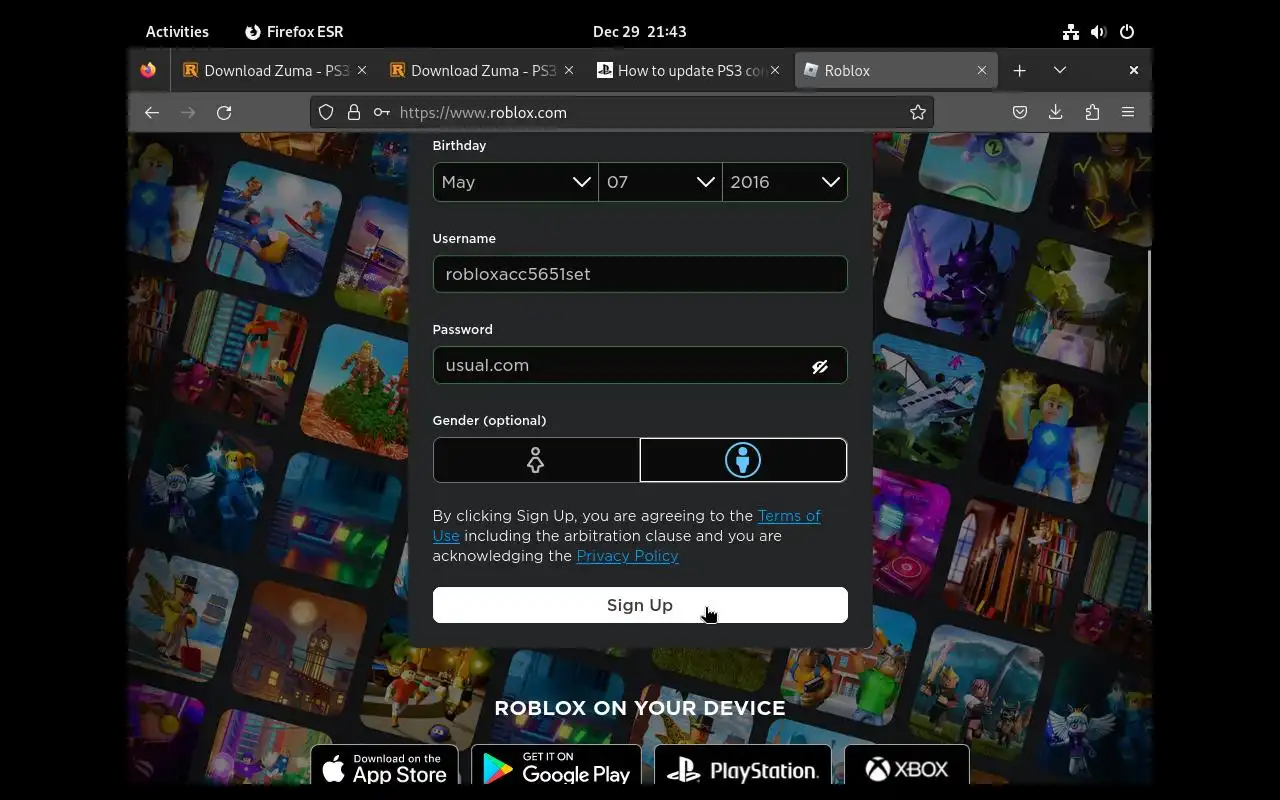
Task: Open the tracking protection shield icon
Action: (326, 112)
